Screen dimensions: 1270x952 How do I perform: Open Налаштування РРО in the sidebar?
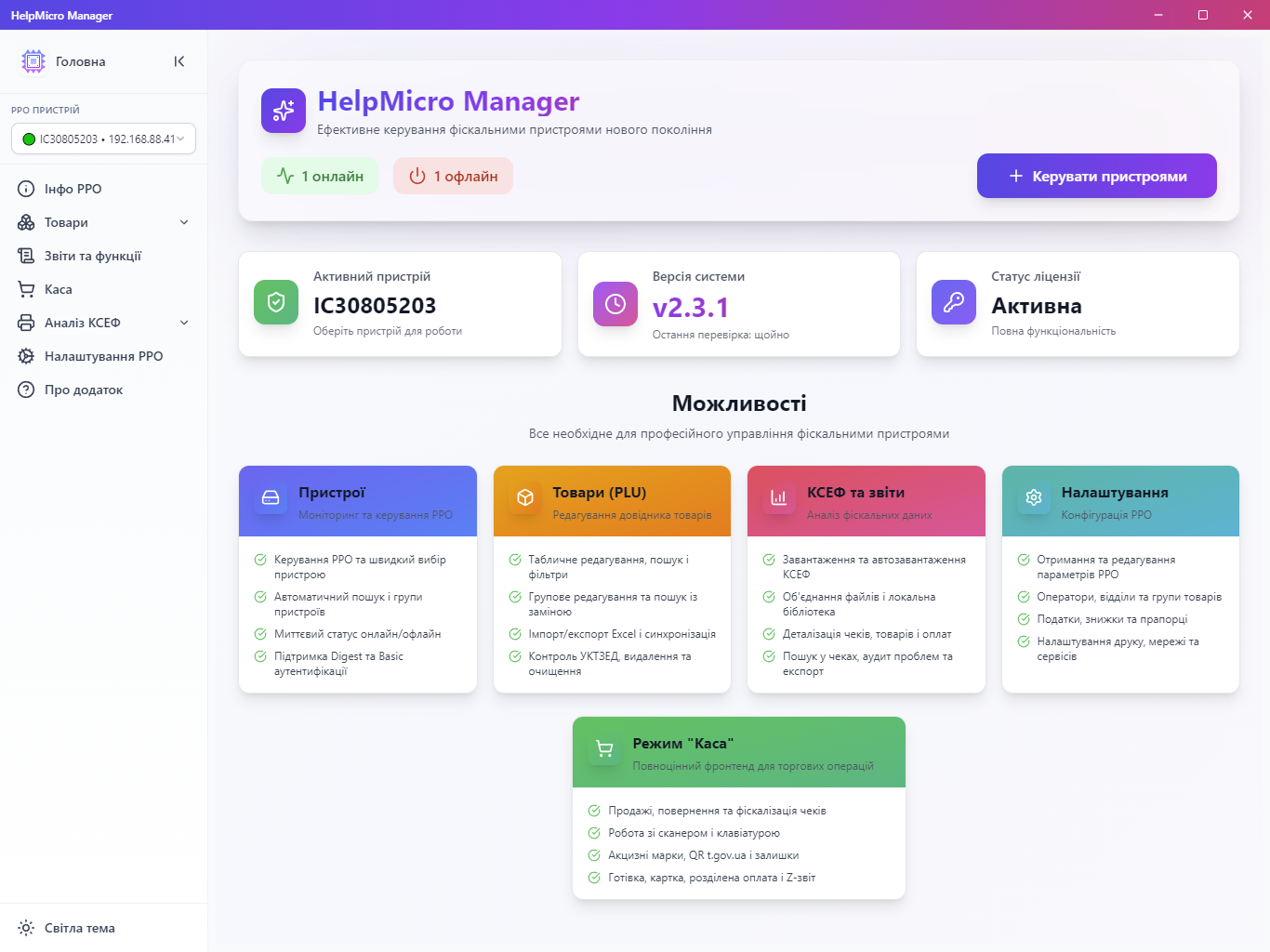click(103, 356)
